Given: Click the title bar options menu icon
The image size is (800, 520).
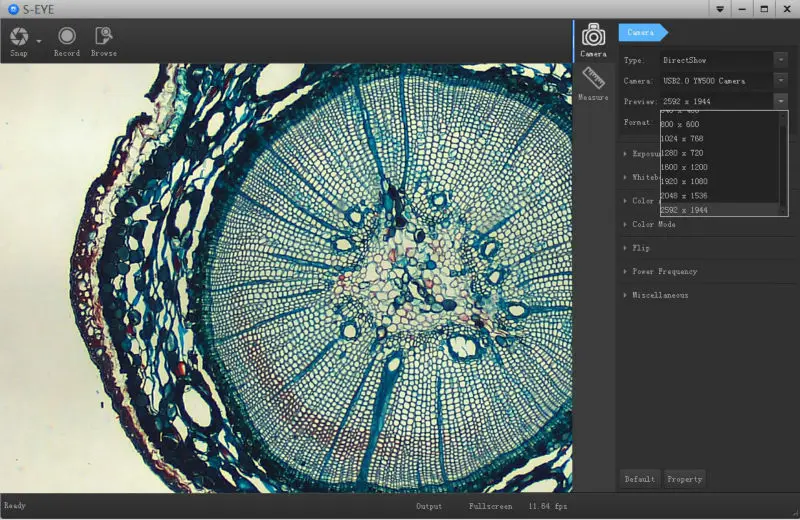Looking at the screenshot, I should pyautogui.click(x=720, y=8).
